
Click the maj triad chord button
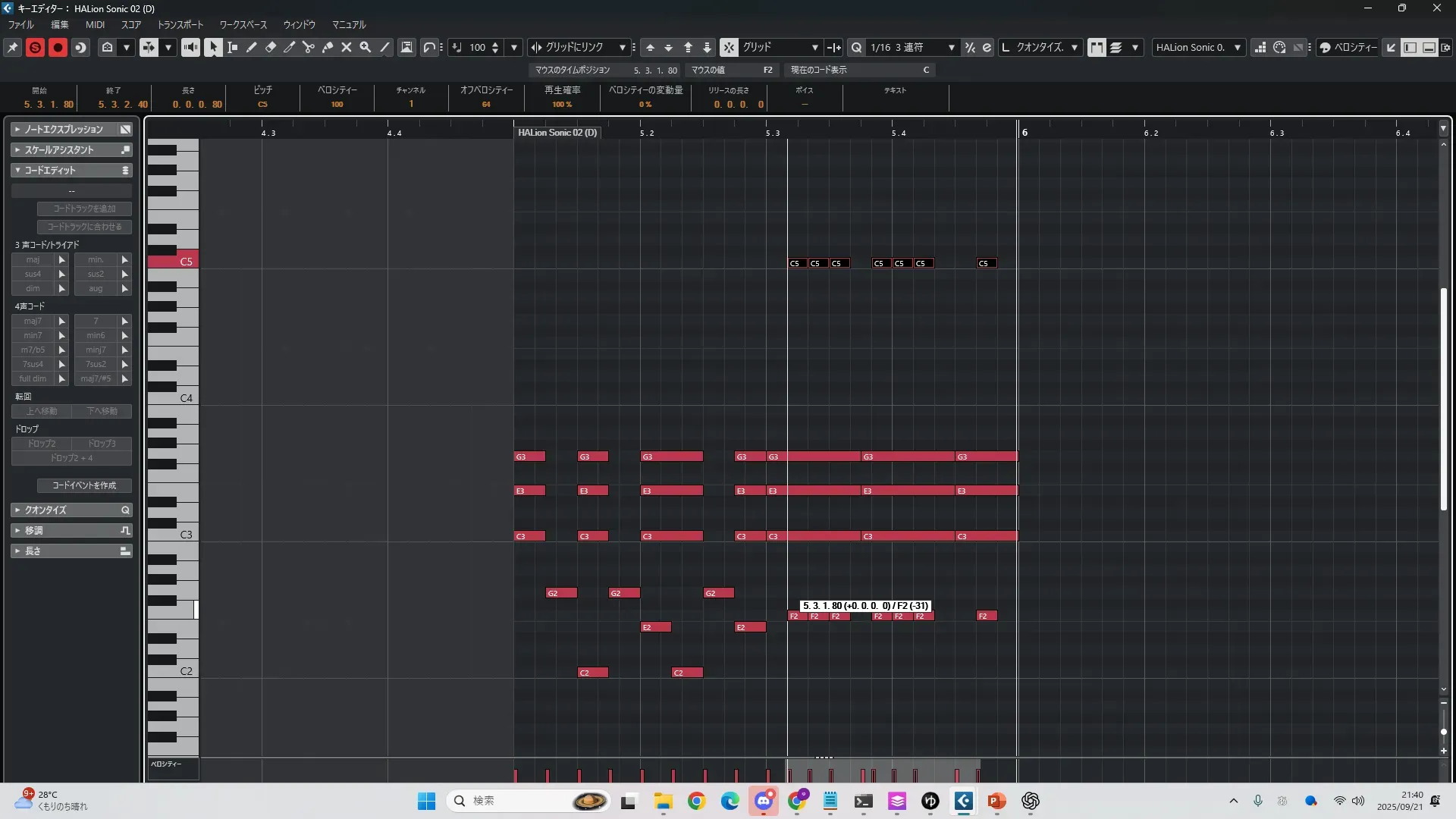click(x=33, y=259)
